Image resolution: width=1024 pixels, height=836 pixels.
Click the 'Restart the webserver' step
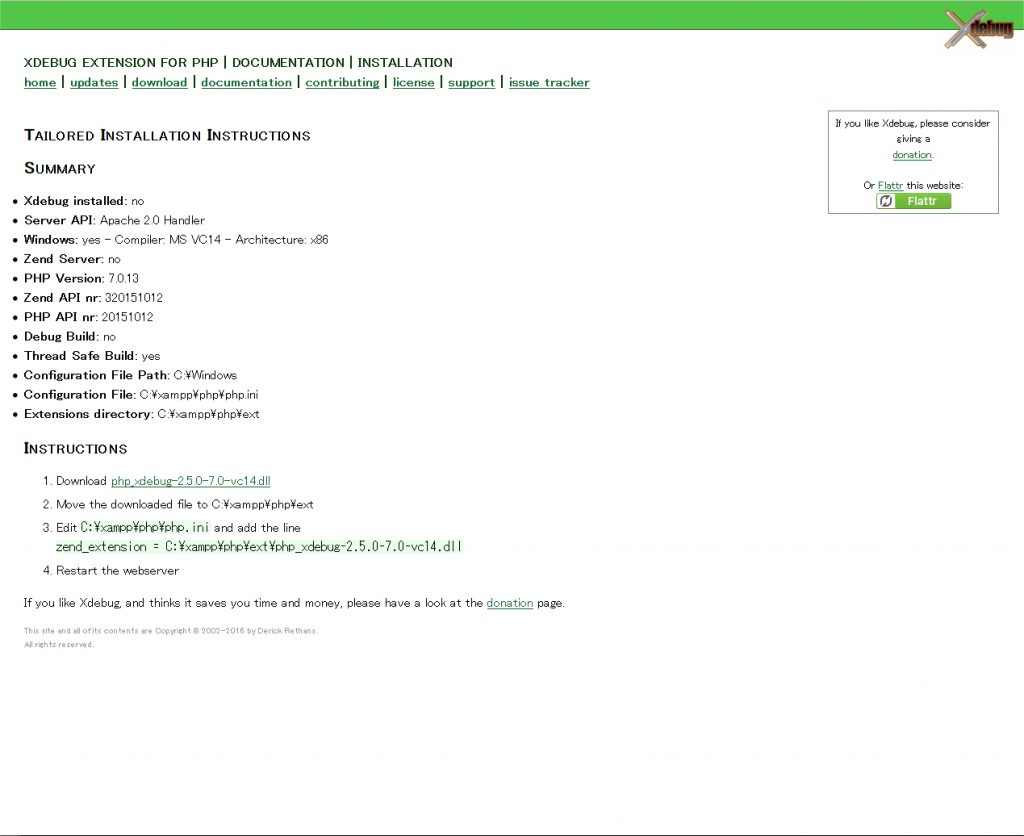[x=118, y=571]
